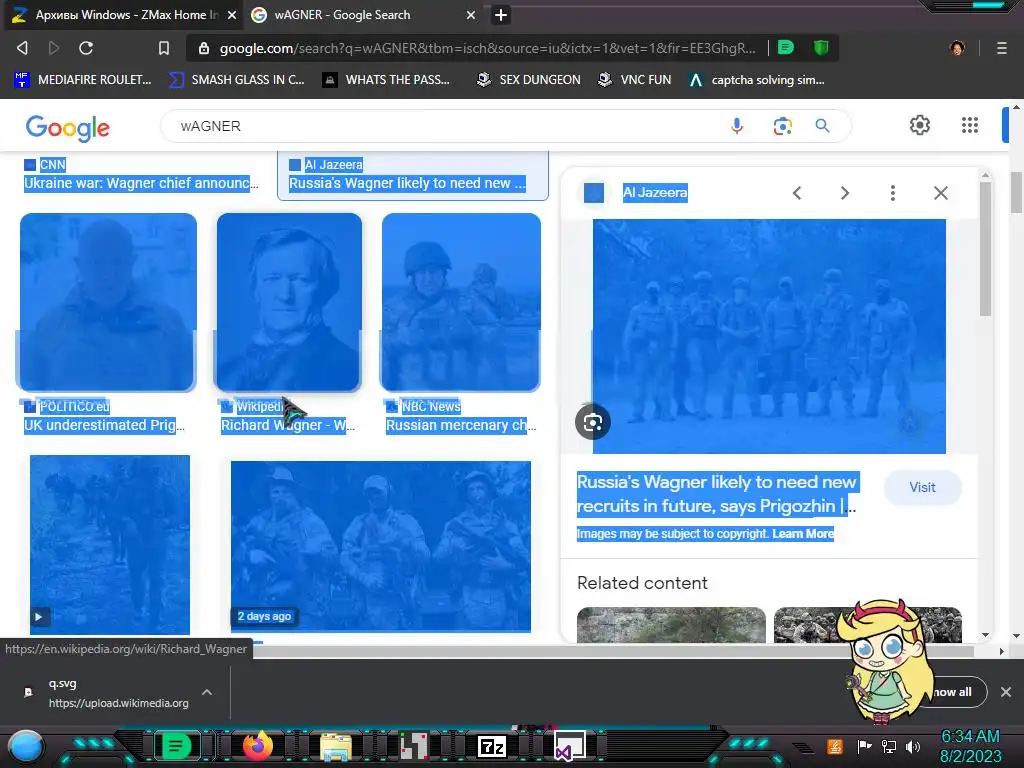The width and height of the screenshot is (1024, 768).
Task: Open the green shield extension icon
Action: click(x=821, y=48)
